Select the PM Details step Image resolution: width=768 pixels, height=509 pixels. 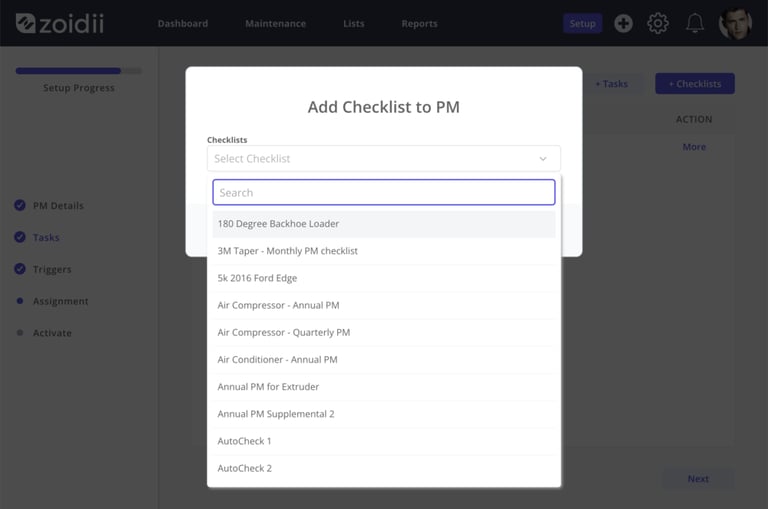58,206
